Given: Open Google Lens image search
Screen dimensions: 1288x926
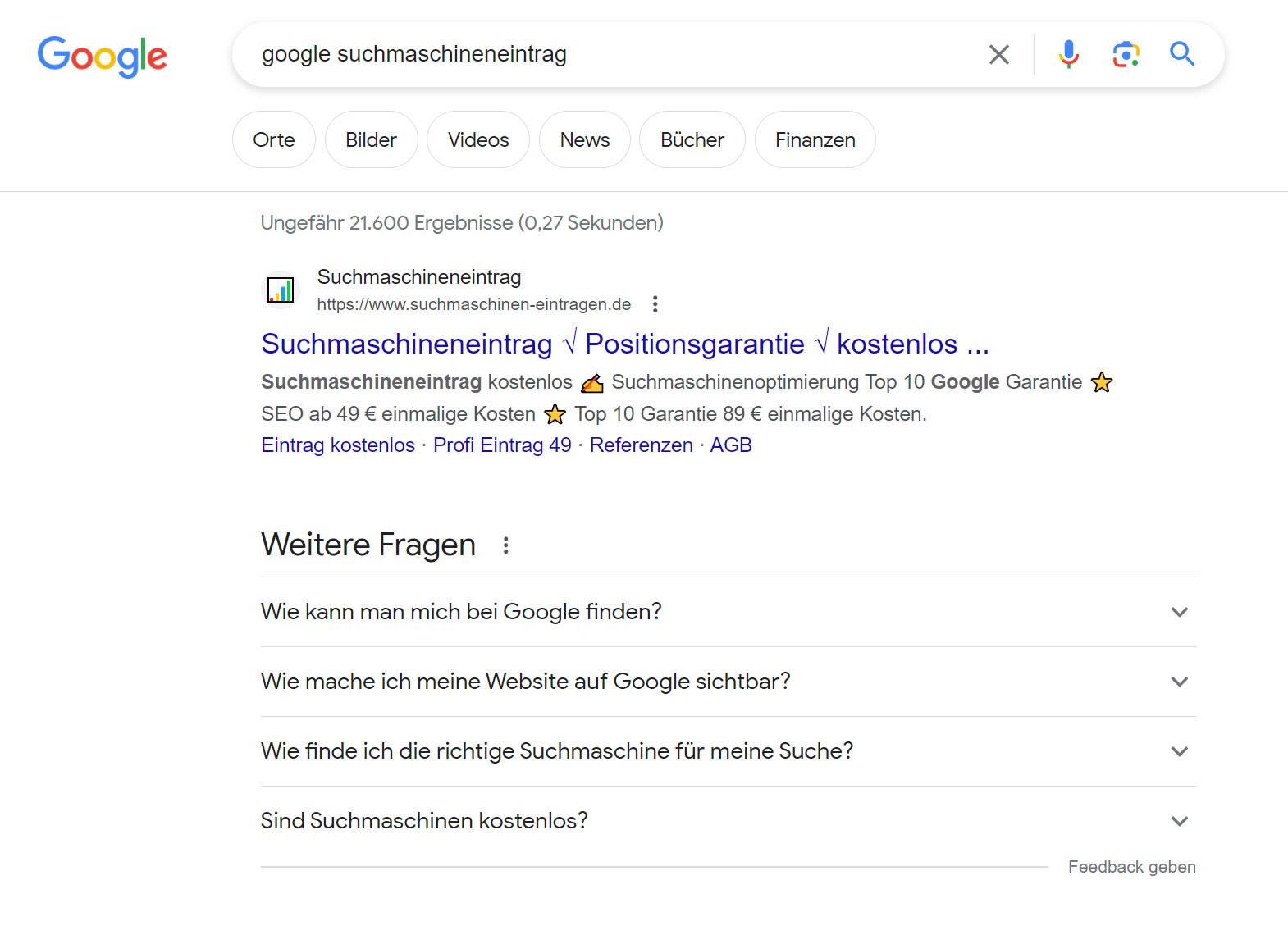Looking at the screenshot, I should [x=1126, y=55].
